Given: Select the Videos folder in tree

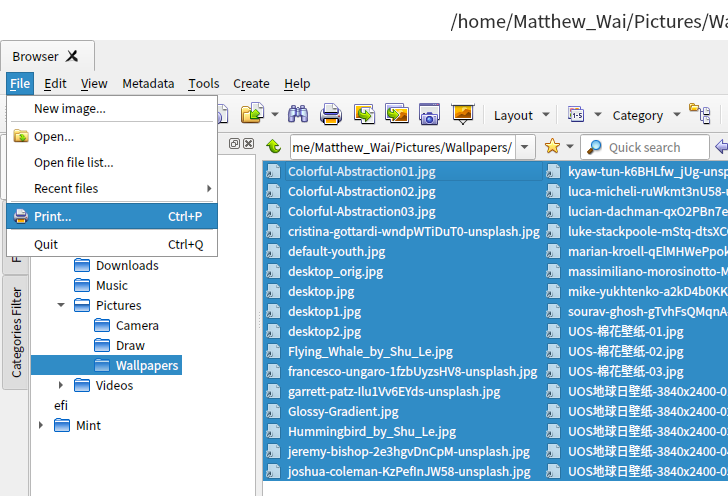Looking at the screenshot, I should pyautogui.click(x=114, y=385).
